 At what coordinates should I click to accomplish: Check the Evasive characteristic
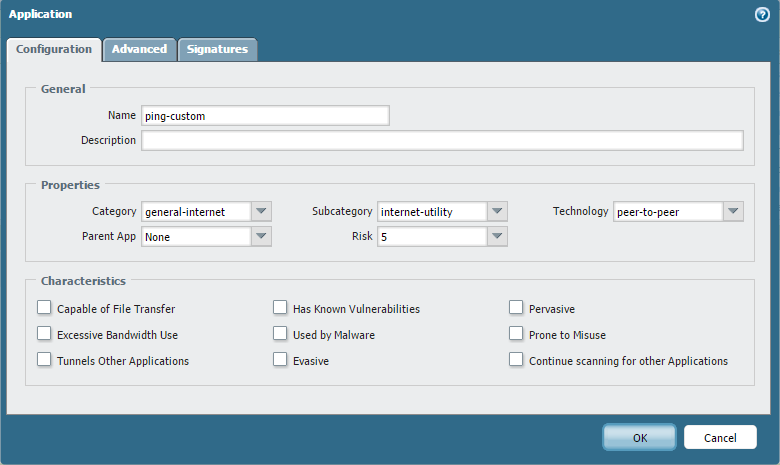tap(280, 360)
